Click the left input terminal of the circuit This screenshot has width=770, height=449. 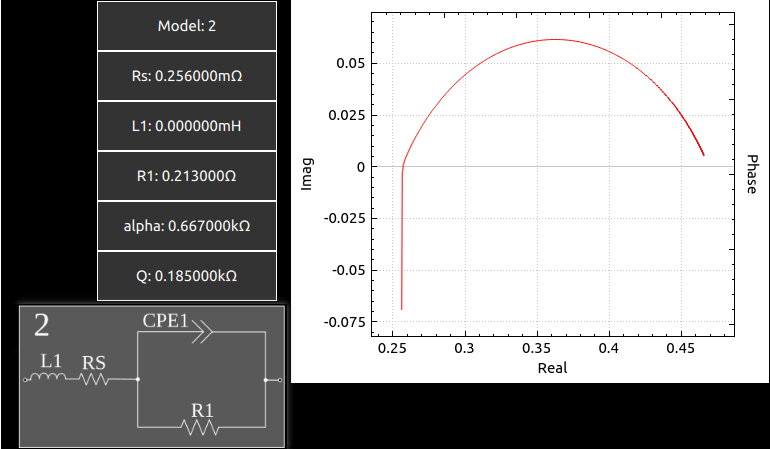click(25, 380)
